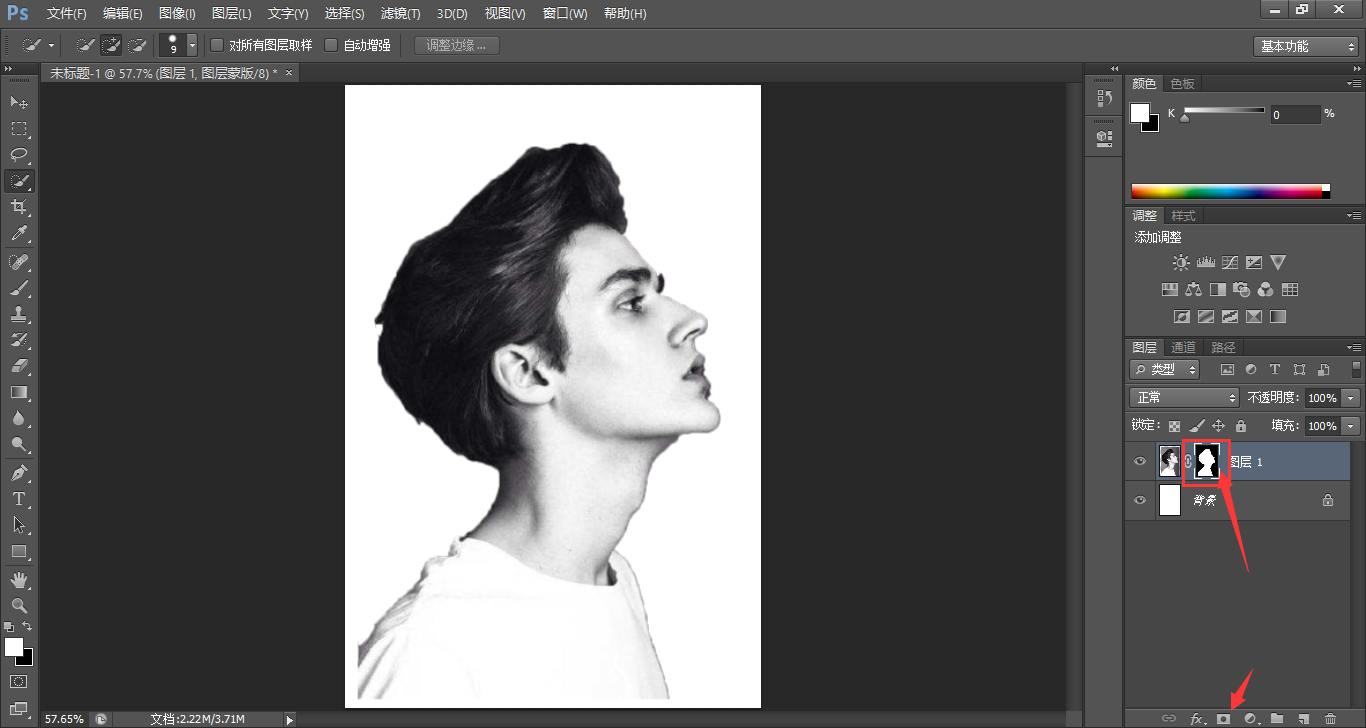Select the Spot Healing Brush tool
1366x728 pixels.
click(19, 262)
